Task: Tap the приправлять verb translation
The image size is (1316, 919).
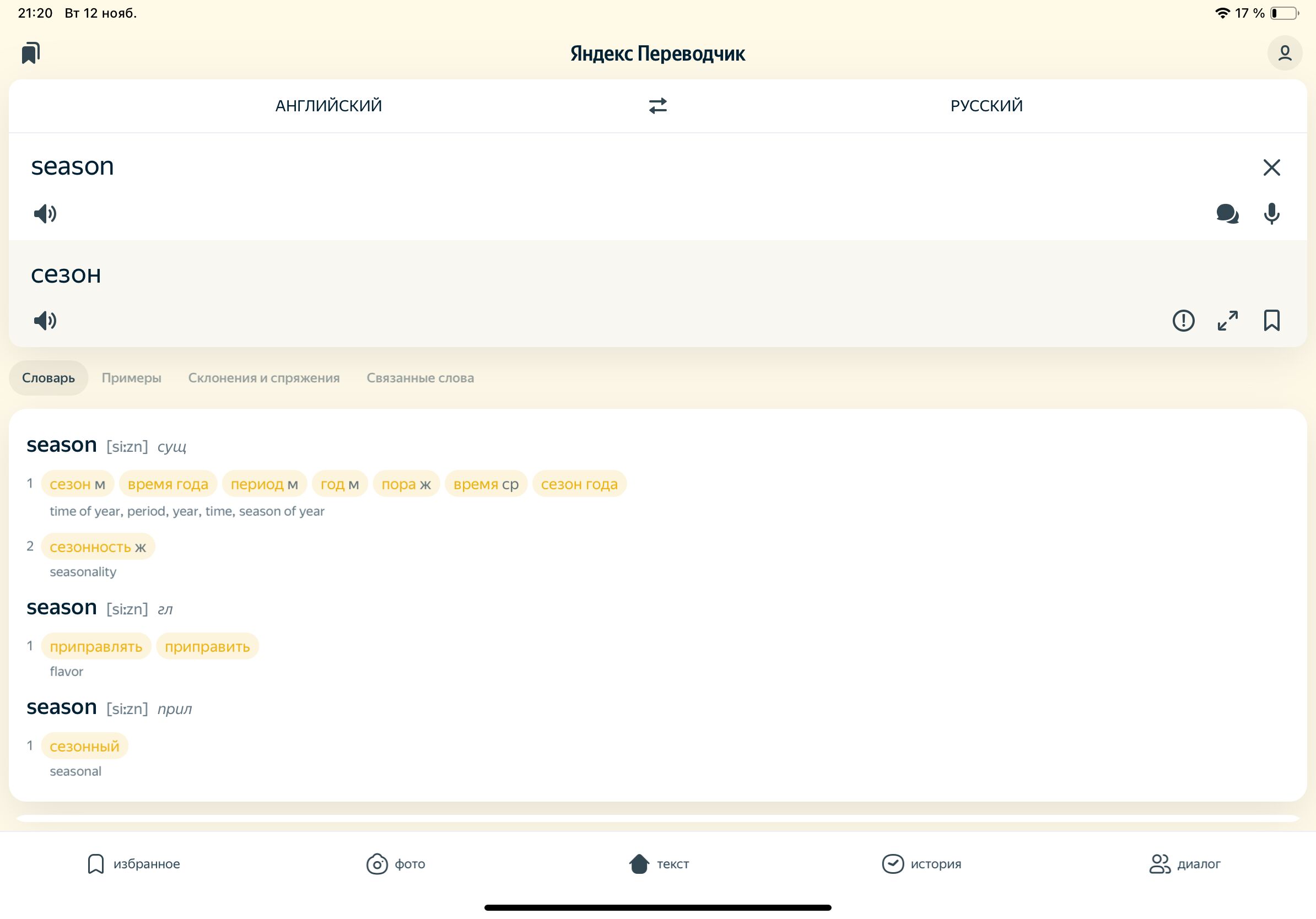Action: (96, 646)
